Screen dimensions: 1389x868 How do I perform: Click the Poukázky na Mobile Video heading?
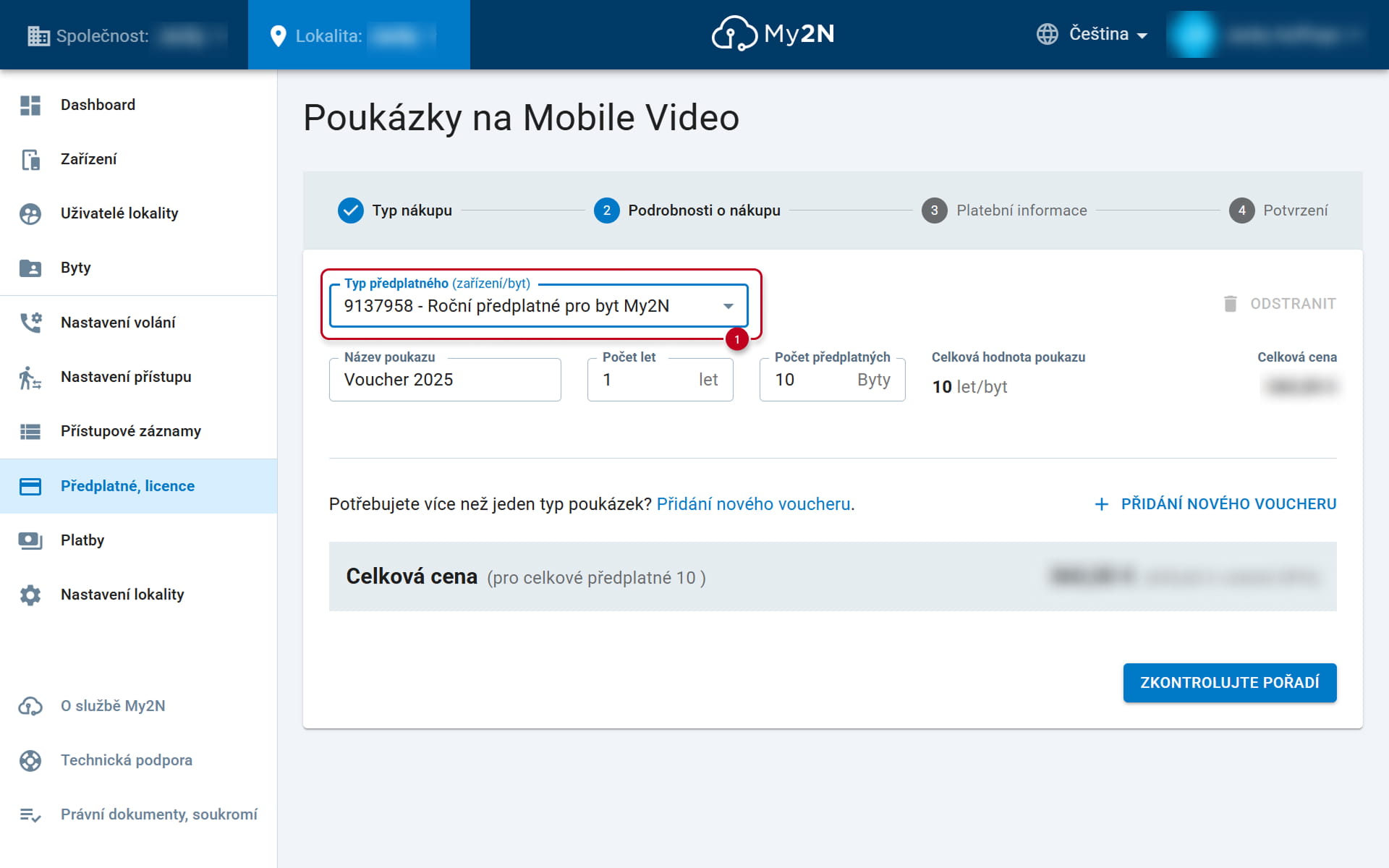[521, 118]
